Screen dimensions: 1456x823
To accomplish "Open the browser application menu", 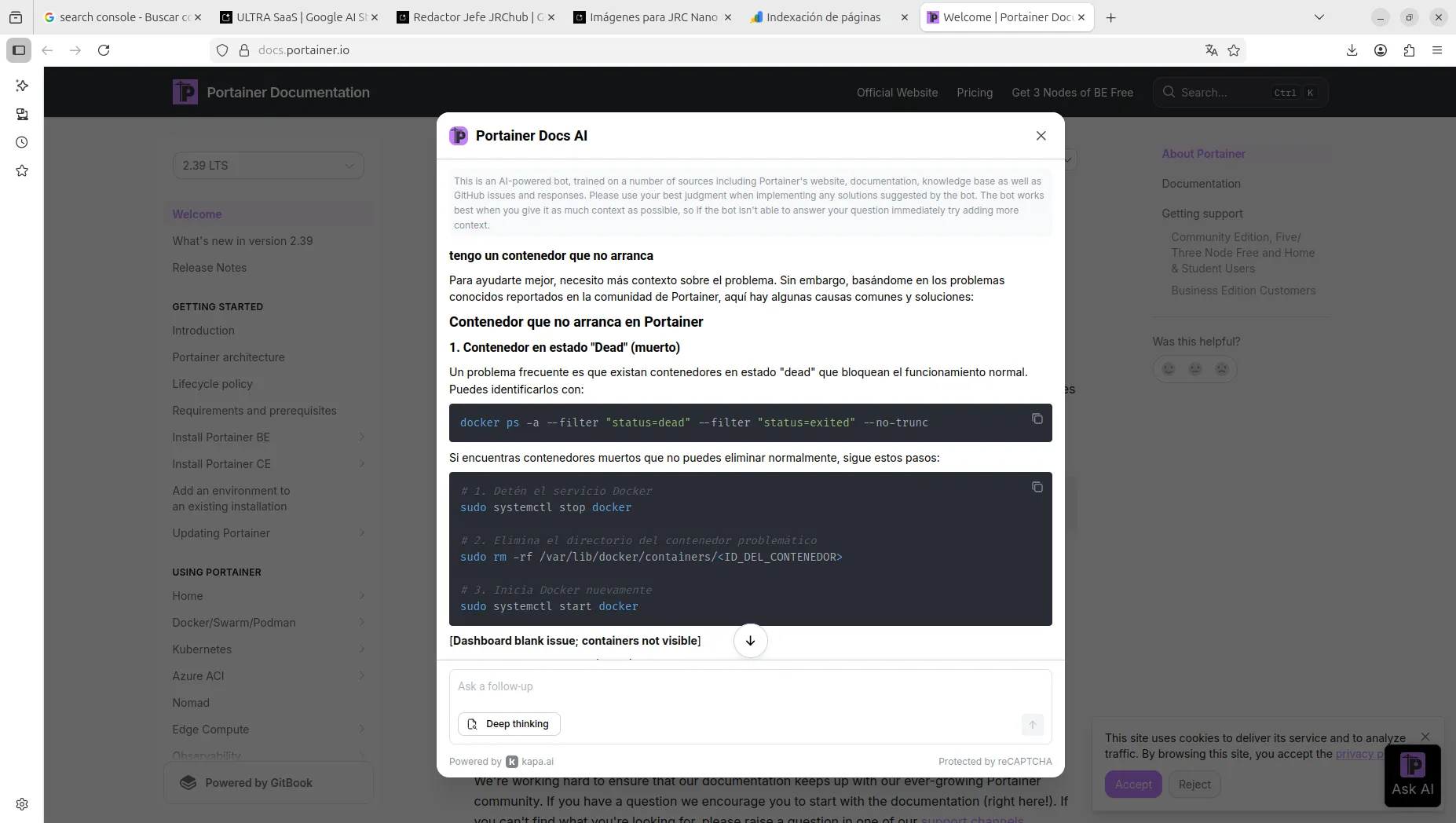I will click(x=1437, y=50).
